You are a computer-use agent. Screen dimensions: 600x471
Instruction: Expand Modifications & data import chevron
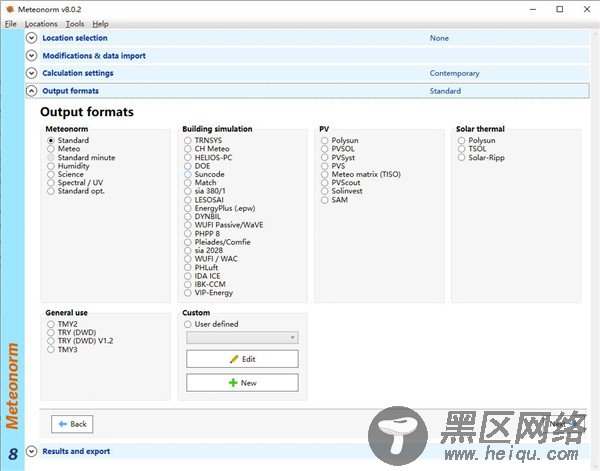click(x=31, y=55)
